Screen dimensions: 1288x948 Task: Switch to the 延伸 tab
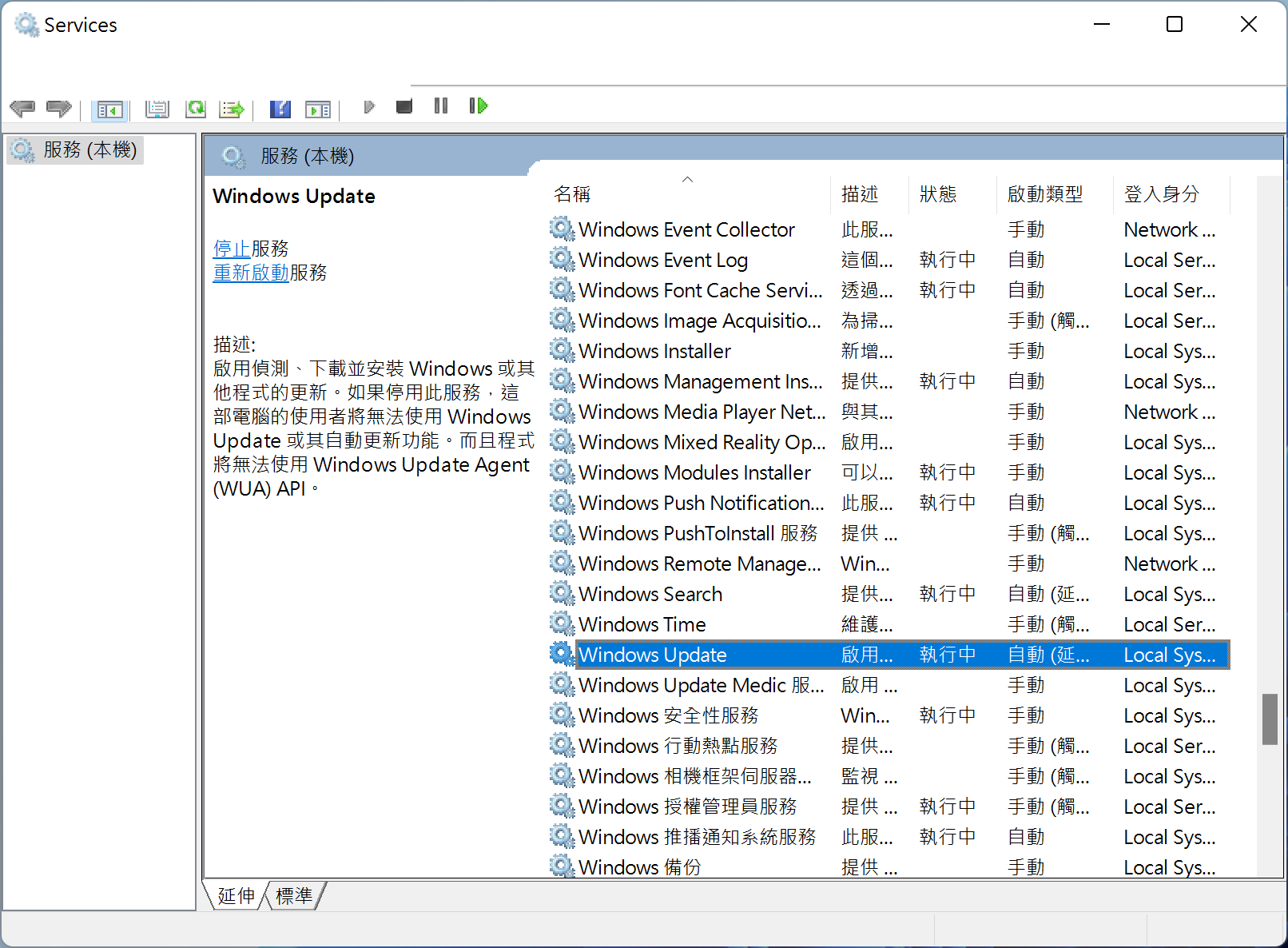[x=237, y=896]
